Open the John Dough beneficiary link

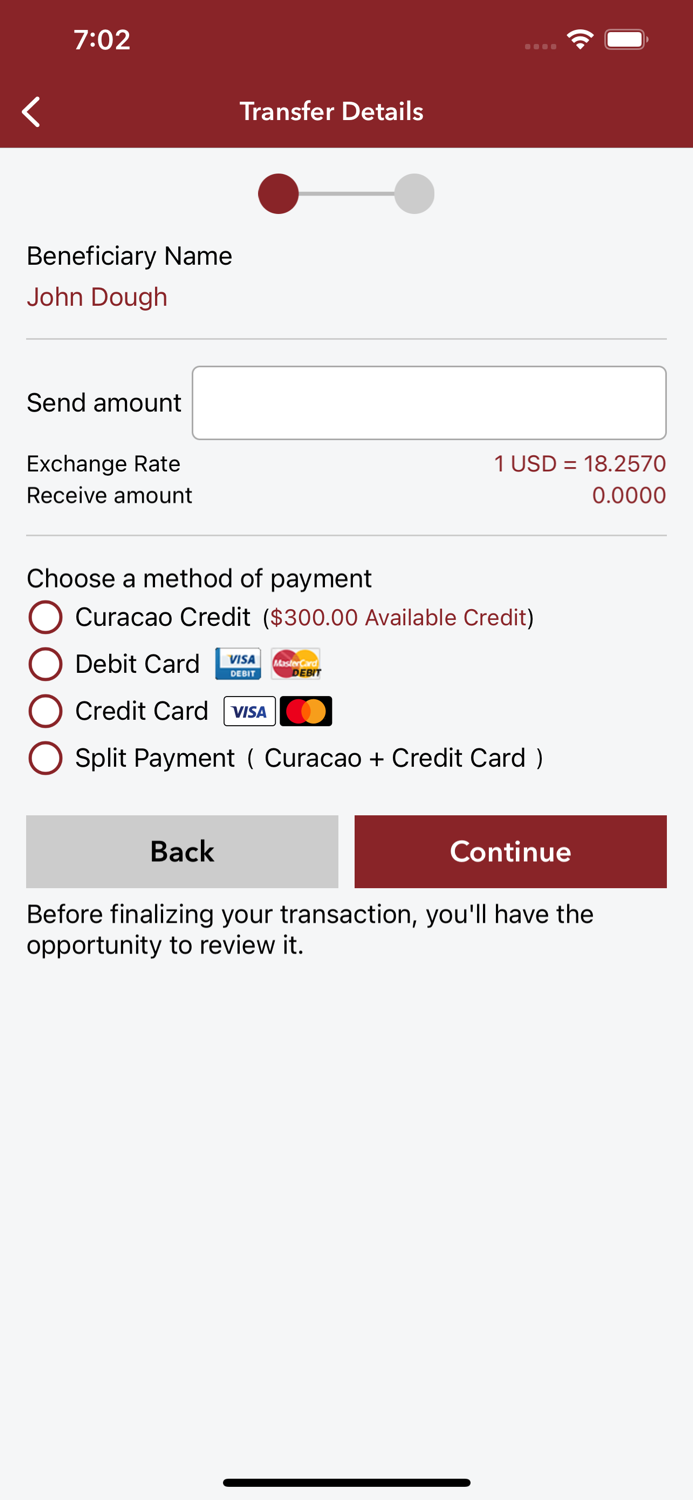tap(96, 297)
